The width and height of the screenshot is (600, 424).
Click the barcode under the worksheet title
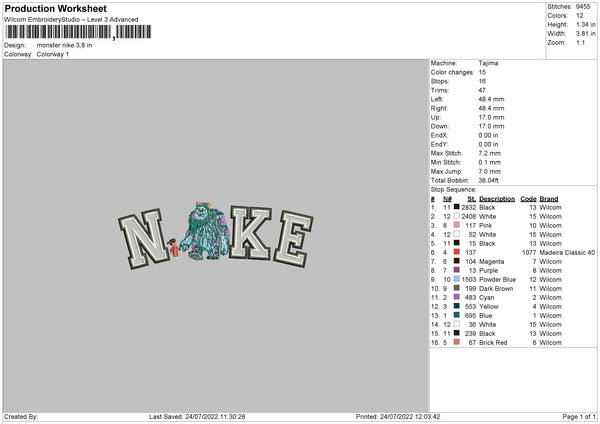[78, 32]
